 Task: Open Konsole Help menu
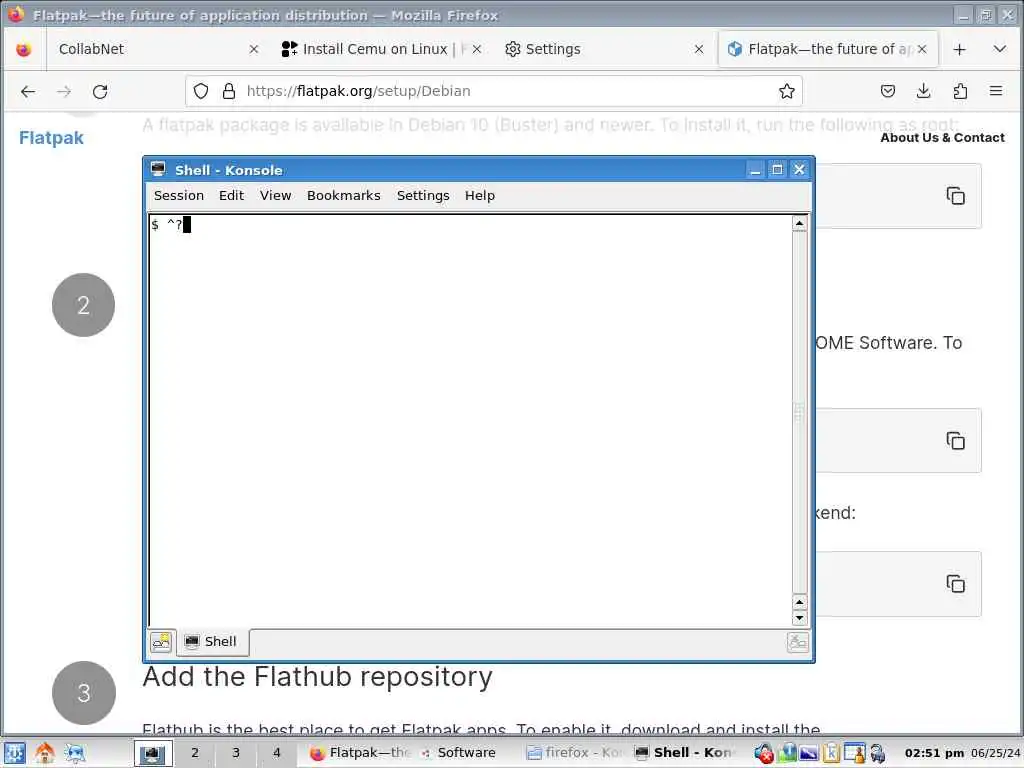tap(480, 196)
